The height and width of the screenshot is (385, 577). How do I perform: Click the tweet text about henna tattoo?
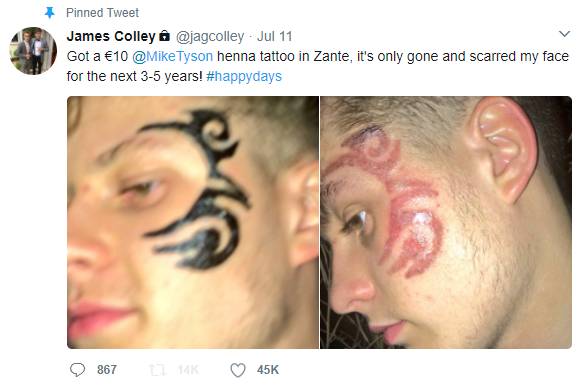318,66
